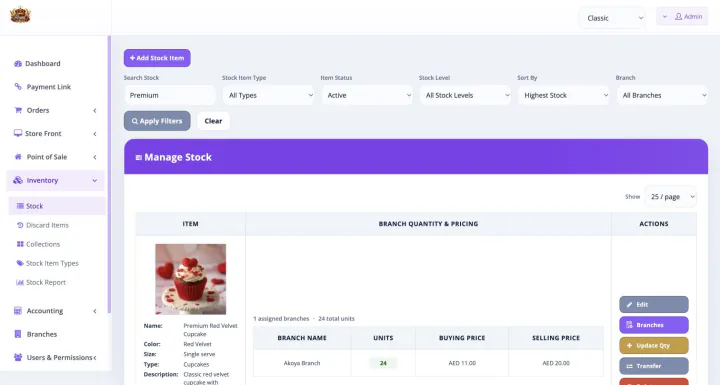Click in the Search Stock field
Image resolution: width=720 pixels, height=385 pixels.
[x=170, y=95]
